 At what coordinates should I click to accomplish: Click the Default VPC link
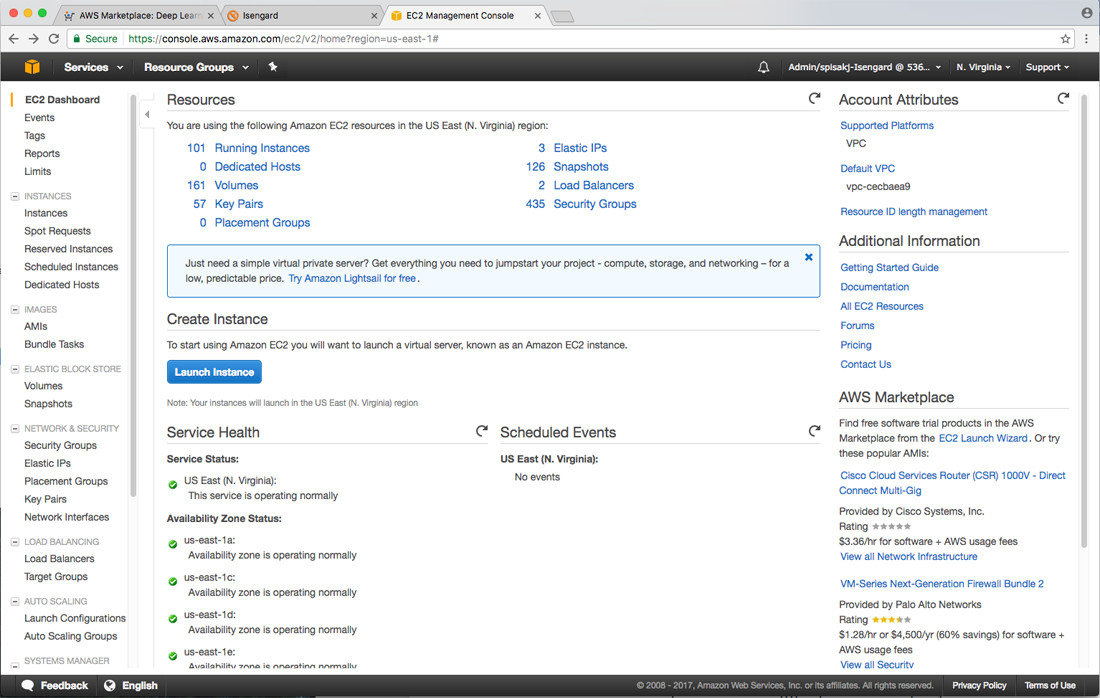point(868,168)
